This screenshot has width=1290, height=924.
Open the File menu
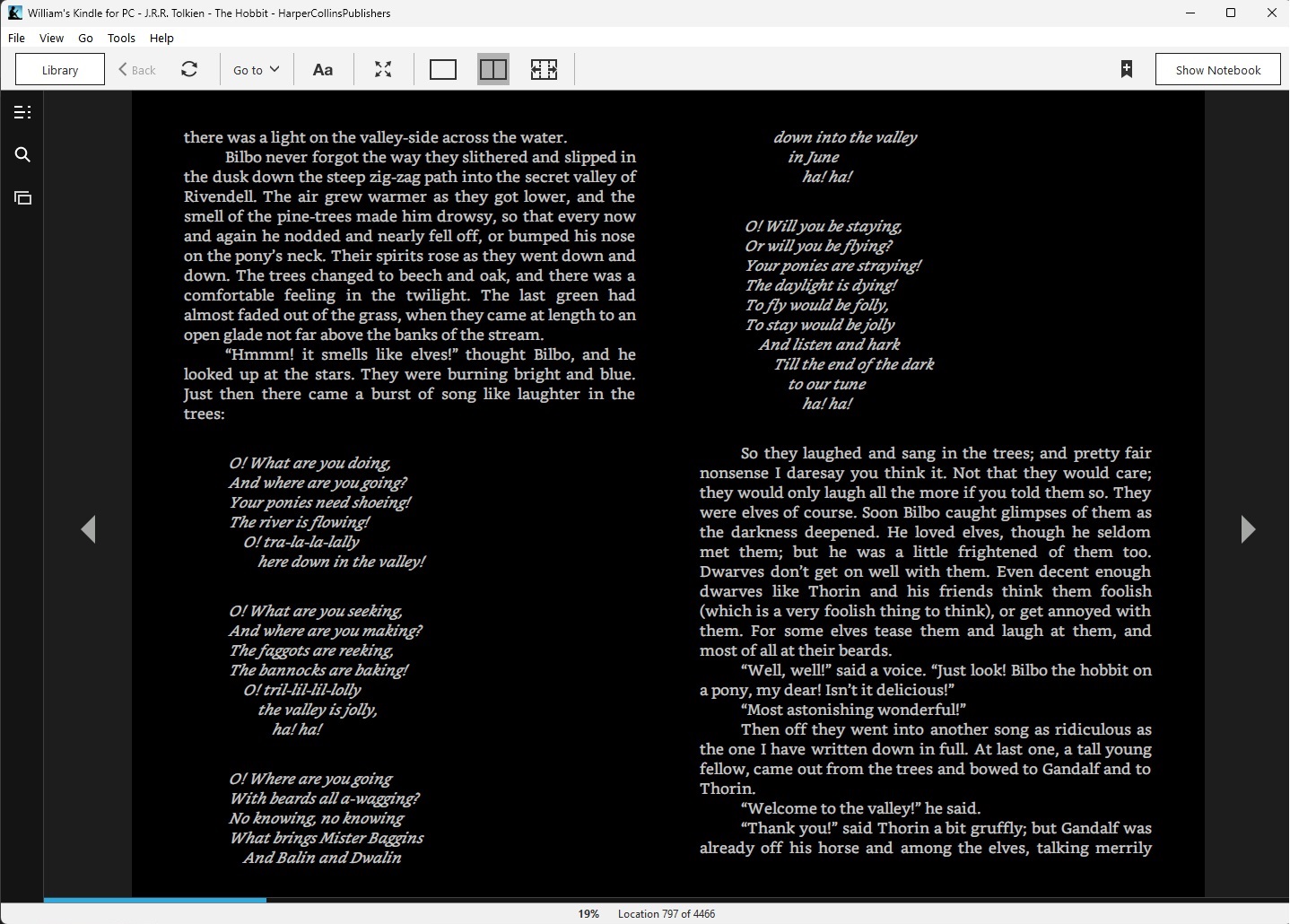16,38
